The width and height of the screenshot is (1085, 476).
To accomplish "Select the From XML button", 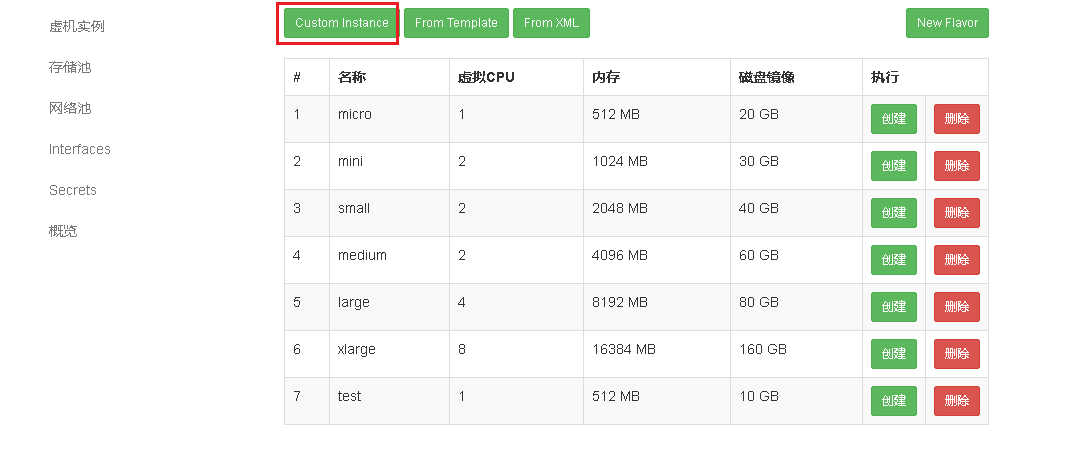I will 551,23.
